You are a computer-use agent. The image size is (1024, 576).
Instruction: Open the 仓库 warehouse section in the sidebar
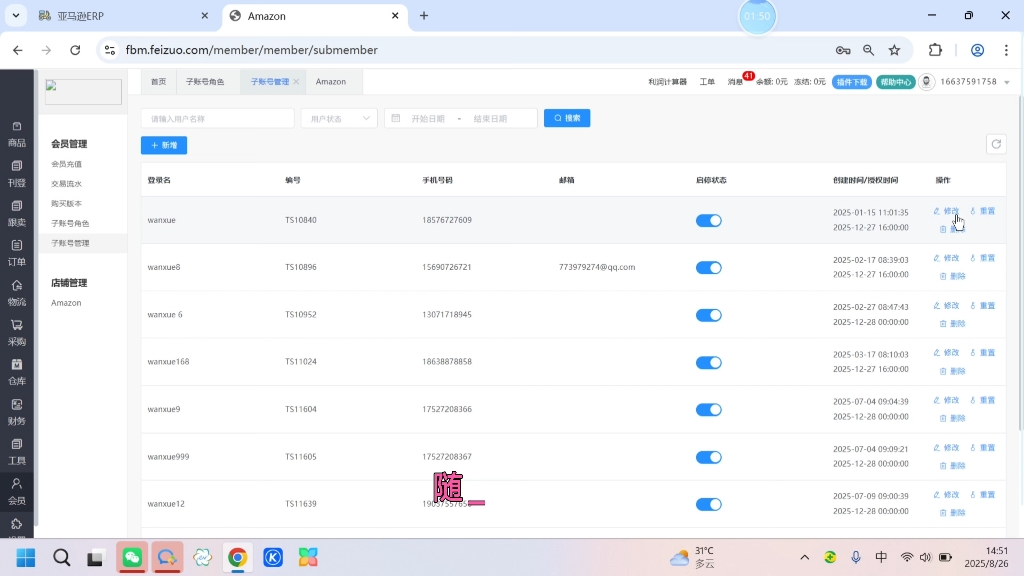16,372
